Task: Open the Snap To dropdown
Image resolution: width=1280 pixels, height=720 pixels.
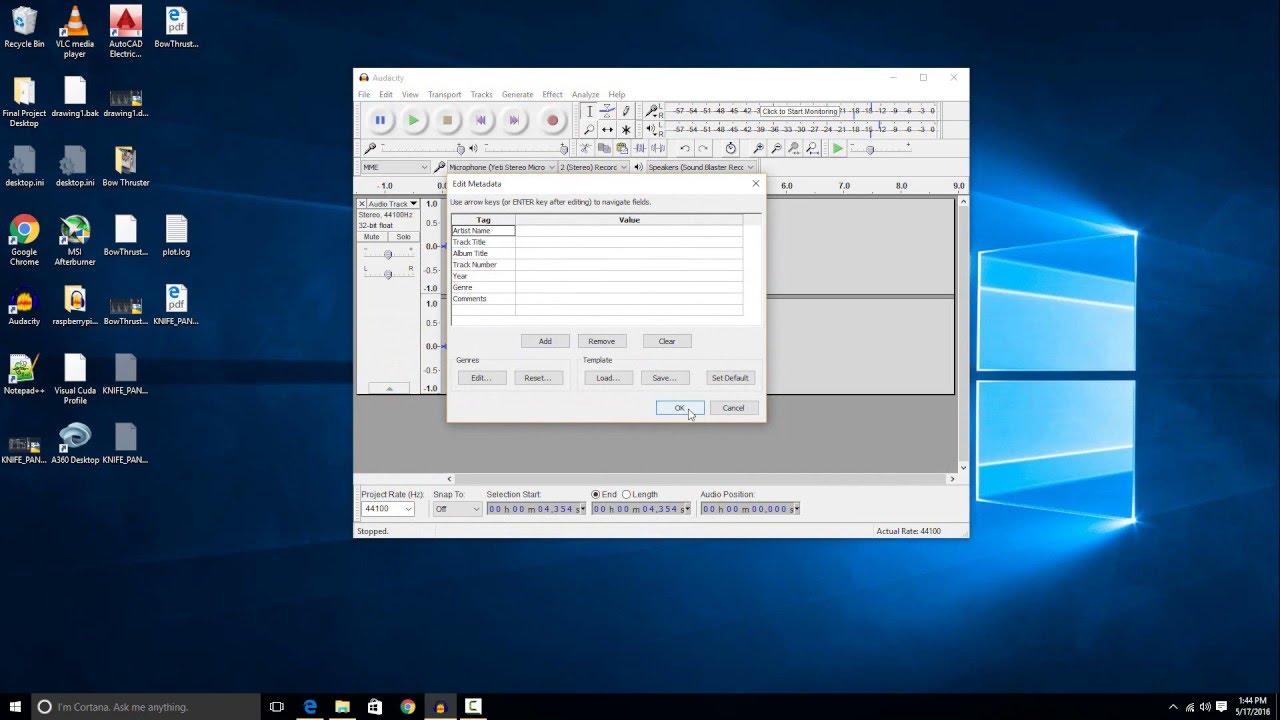Action: coord(458,509)
